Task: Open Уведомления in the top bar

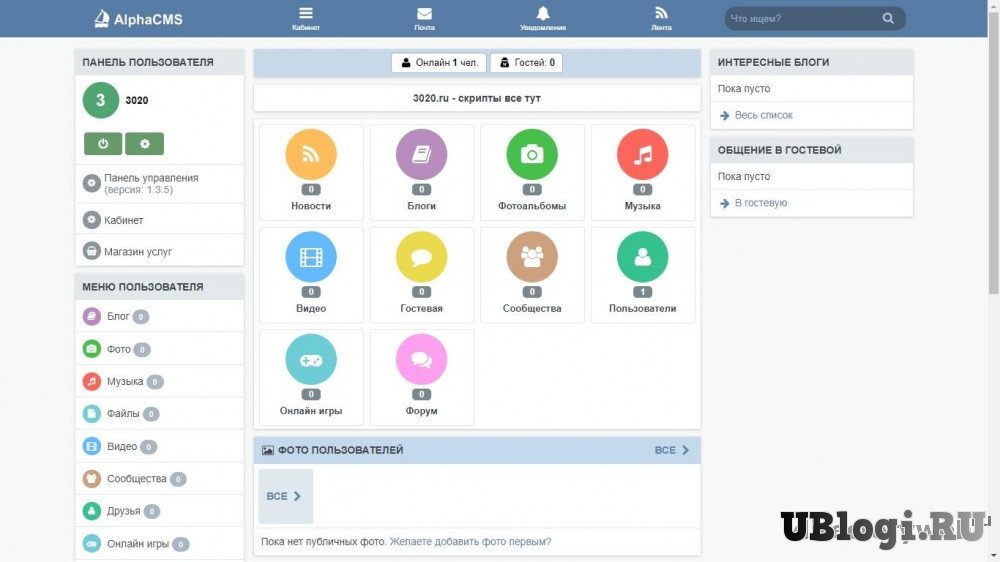Action: pyautogui.click(x=543, y=18)
